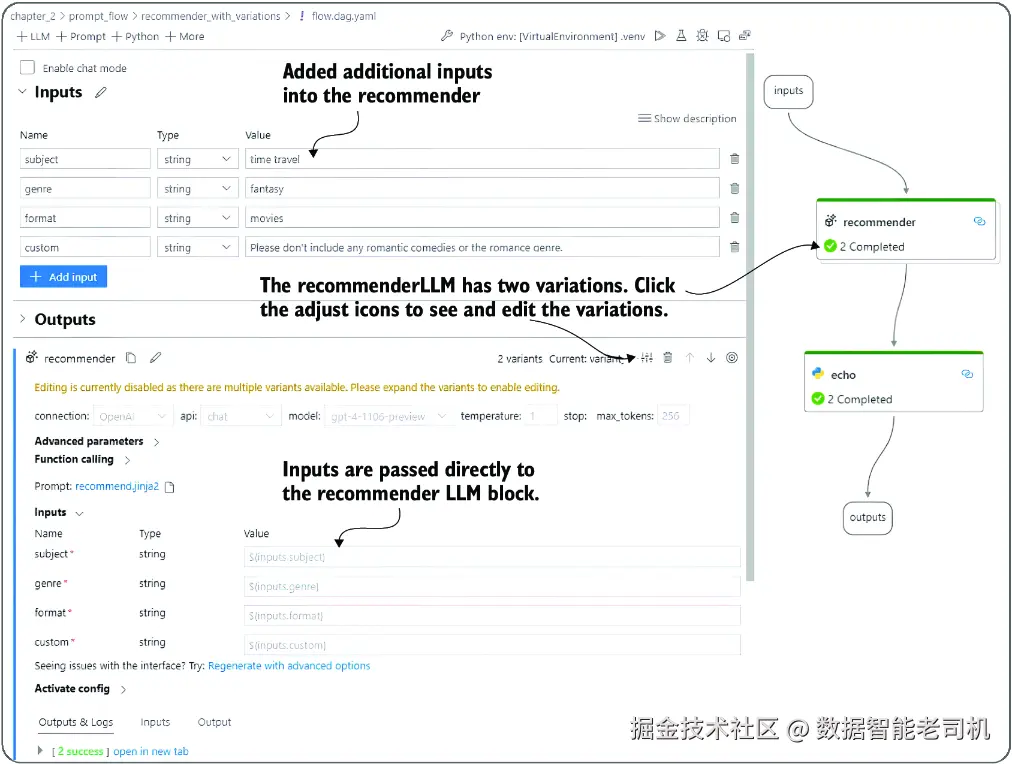Open the connection dropdown showing OpenAI

coord(132,416)
